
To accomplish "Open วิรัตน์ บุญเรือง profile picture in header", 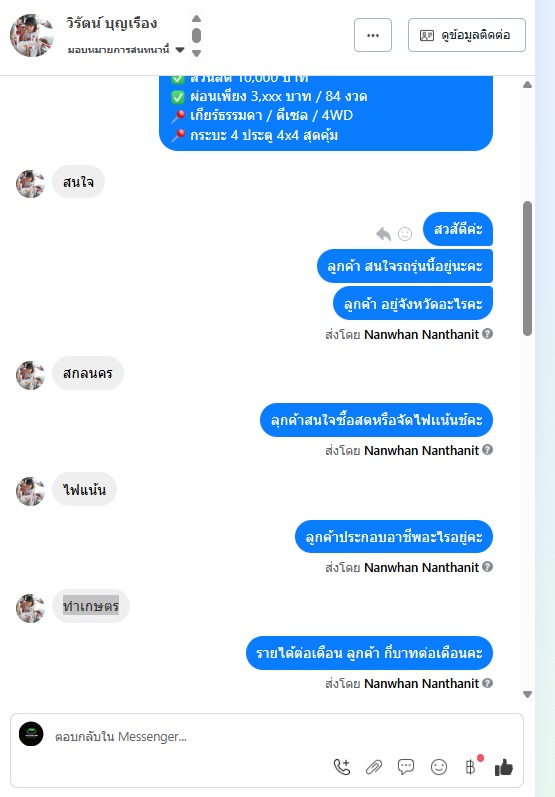I will point(32,36).
